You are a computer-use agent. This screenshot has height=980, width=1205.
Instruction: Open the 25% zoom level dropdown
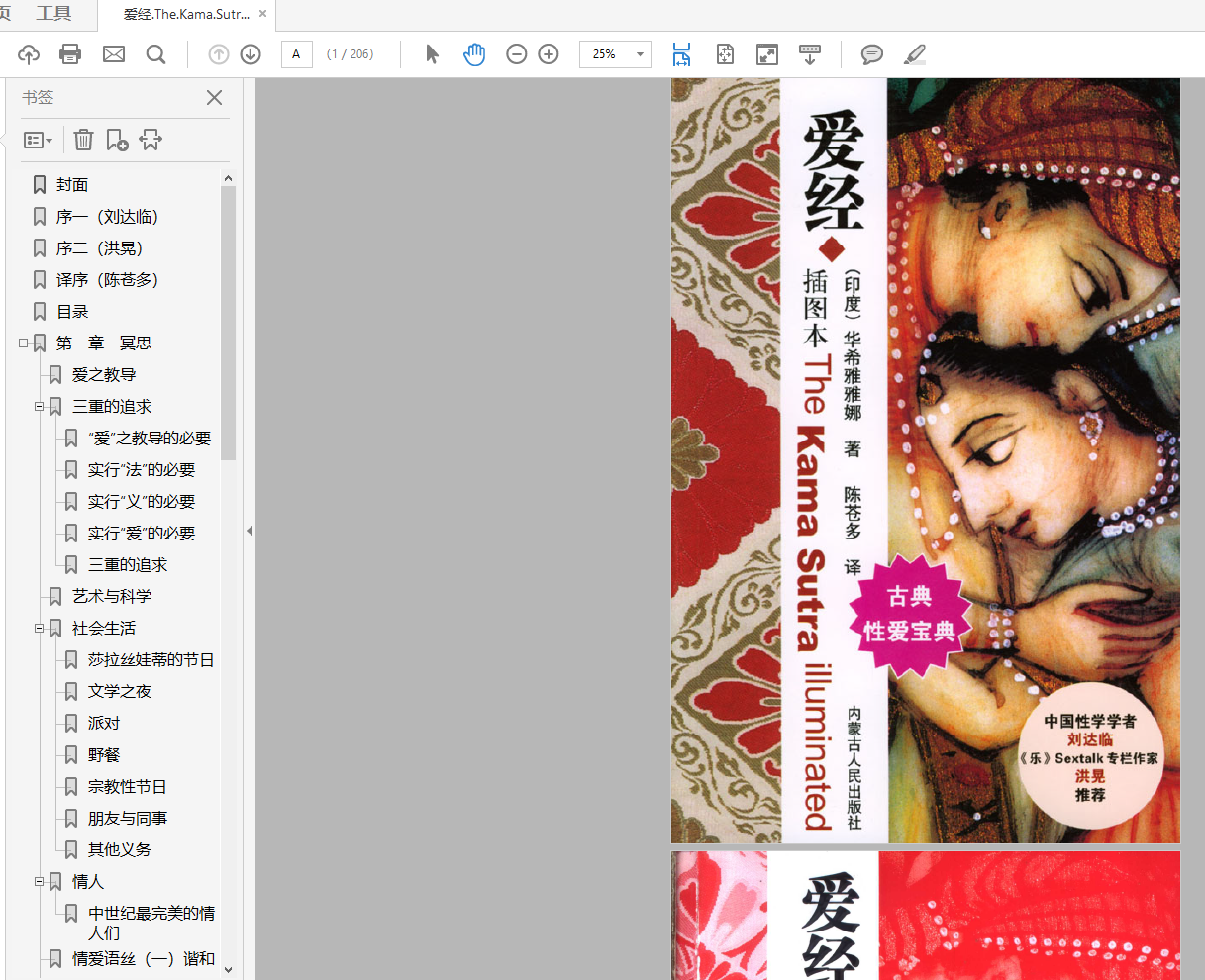(640, 54)
